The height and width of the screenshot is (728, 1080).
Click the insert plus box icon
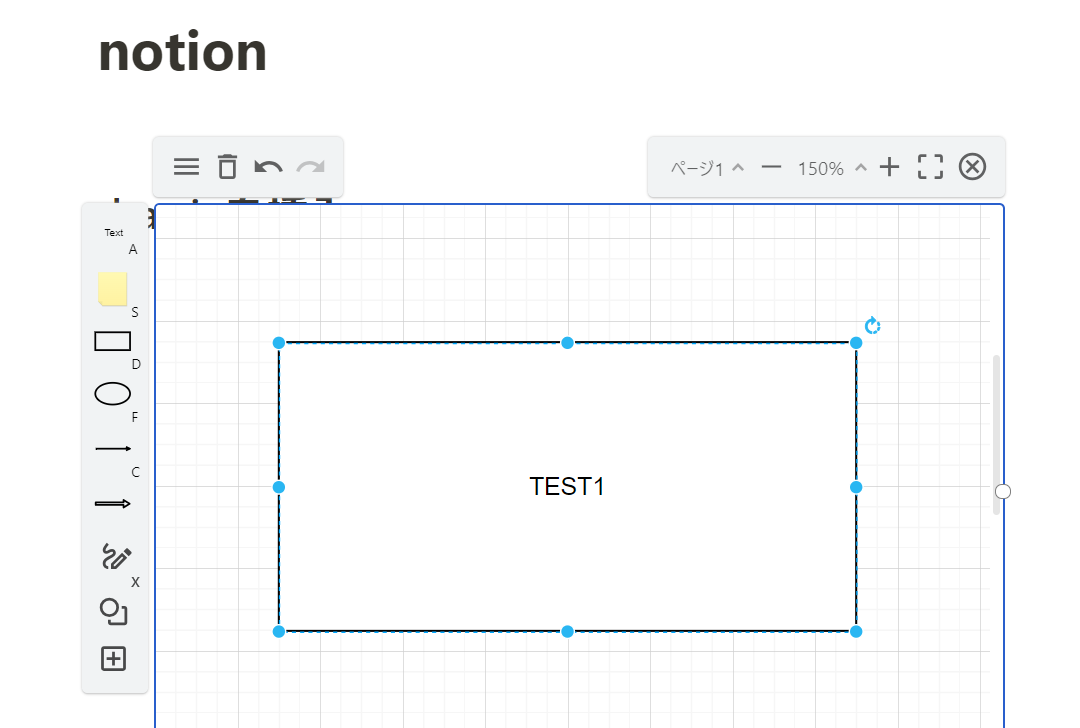point(114,659)
